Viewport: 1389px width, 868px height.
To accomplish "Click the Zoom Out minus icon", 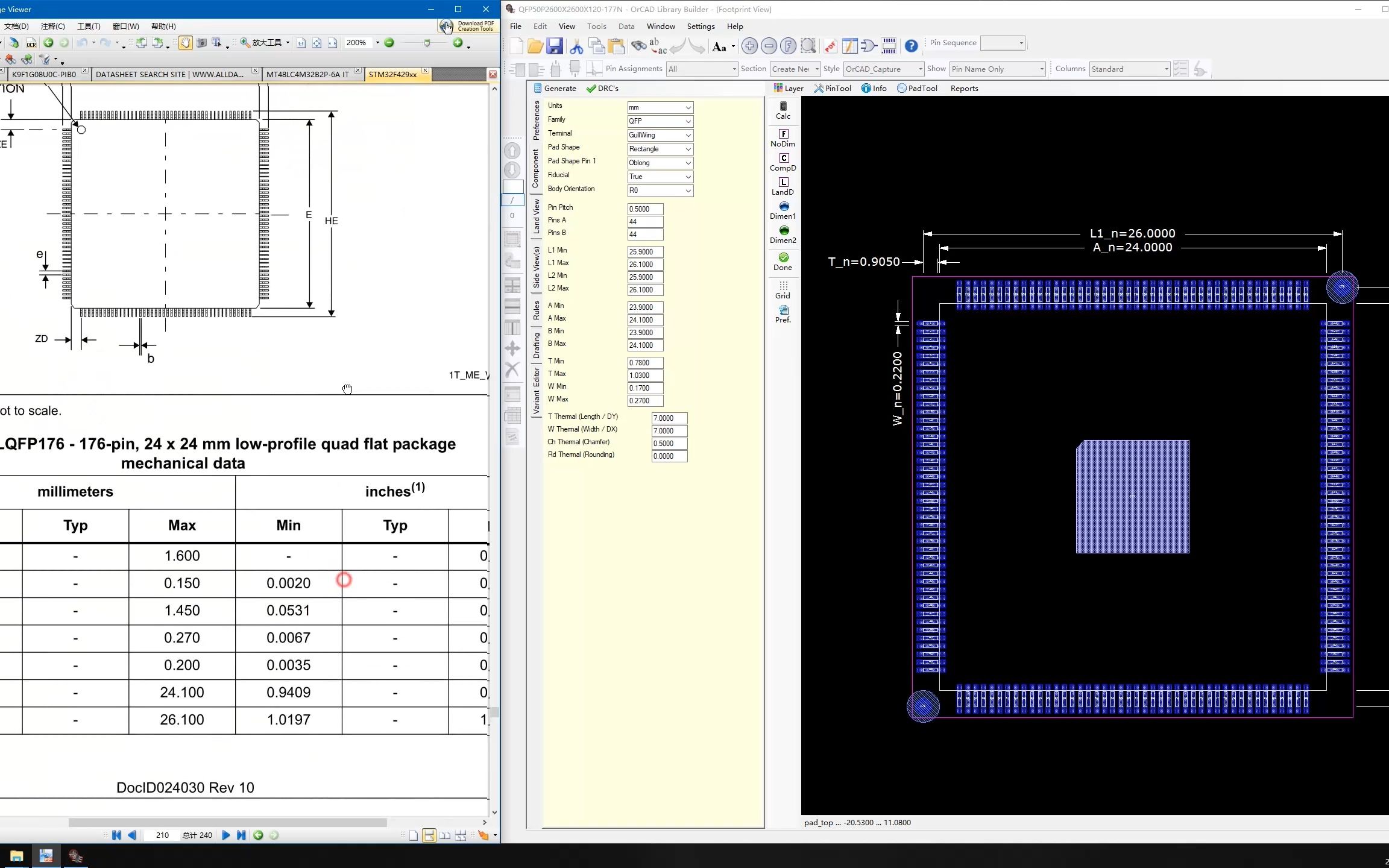I will (x=769, y=46).
